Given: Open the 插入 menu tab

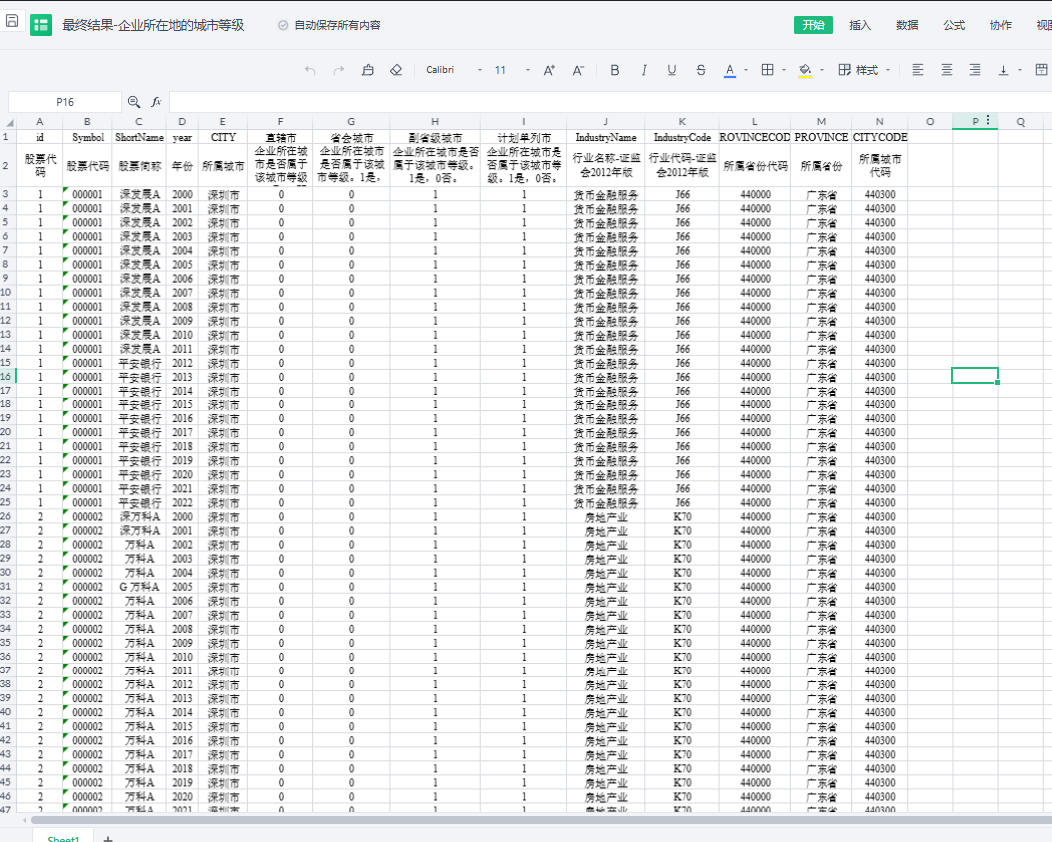Looking at the screenshot, I should point(860,25).
